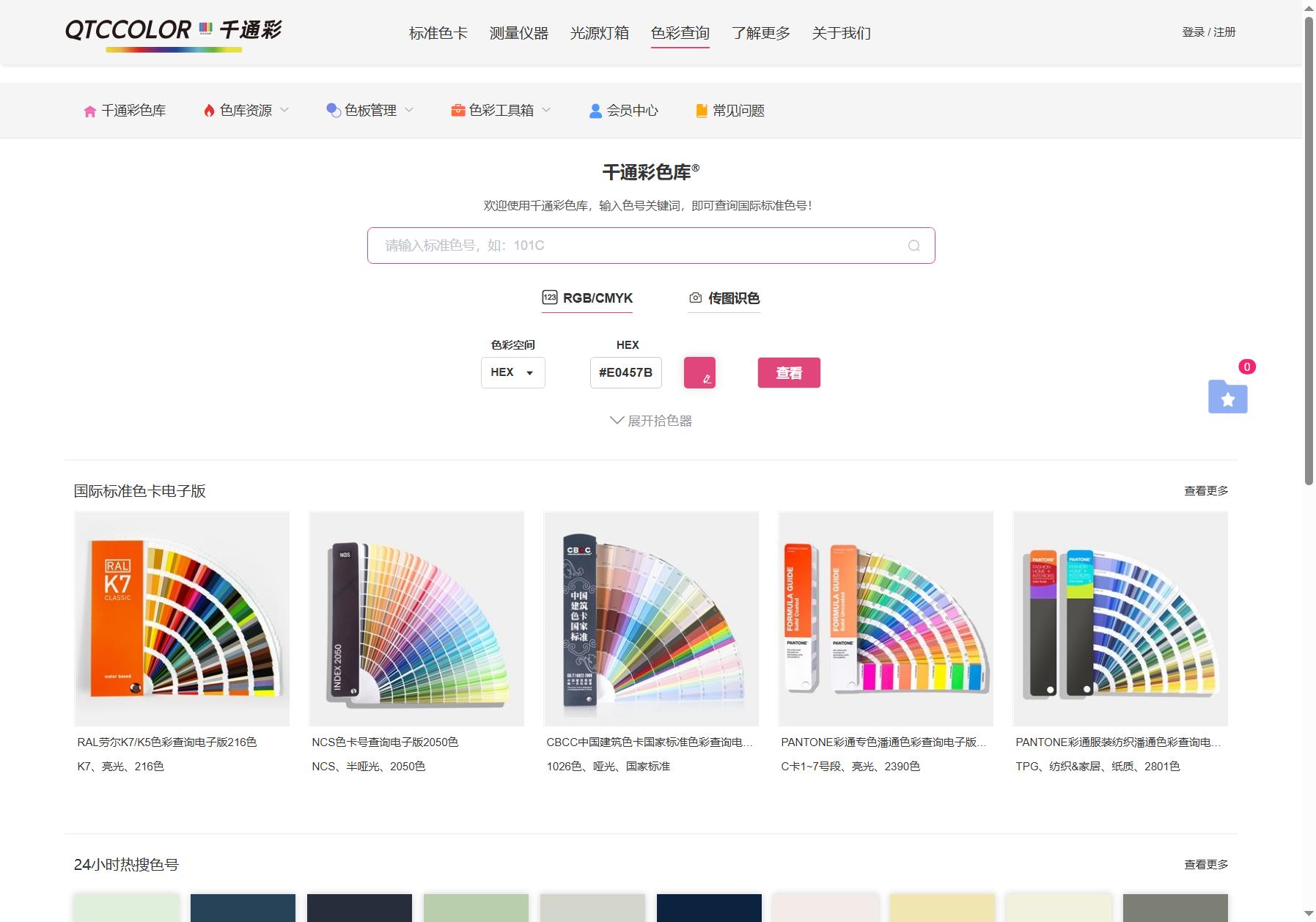Expand the 展开拾色器 color picker section

click(x=651, y=421)
